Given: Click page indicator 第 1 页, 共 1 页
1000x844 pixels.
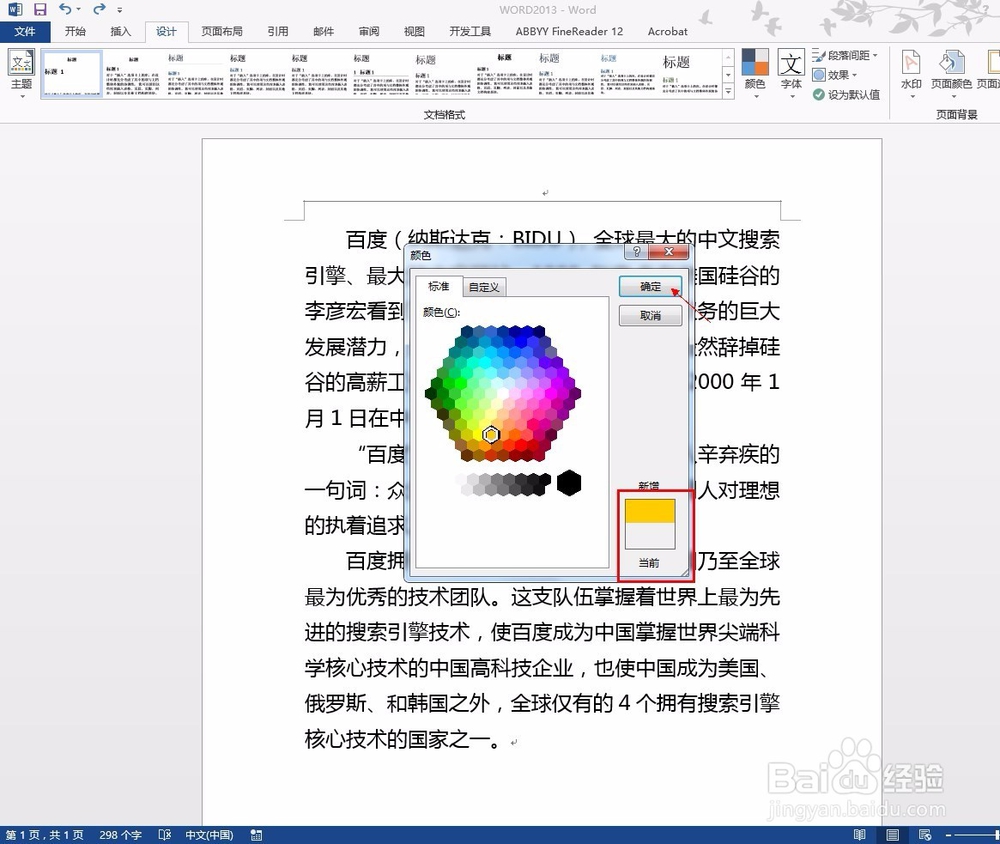Looking at the screenshot, I should pos(45,835).
